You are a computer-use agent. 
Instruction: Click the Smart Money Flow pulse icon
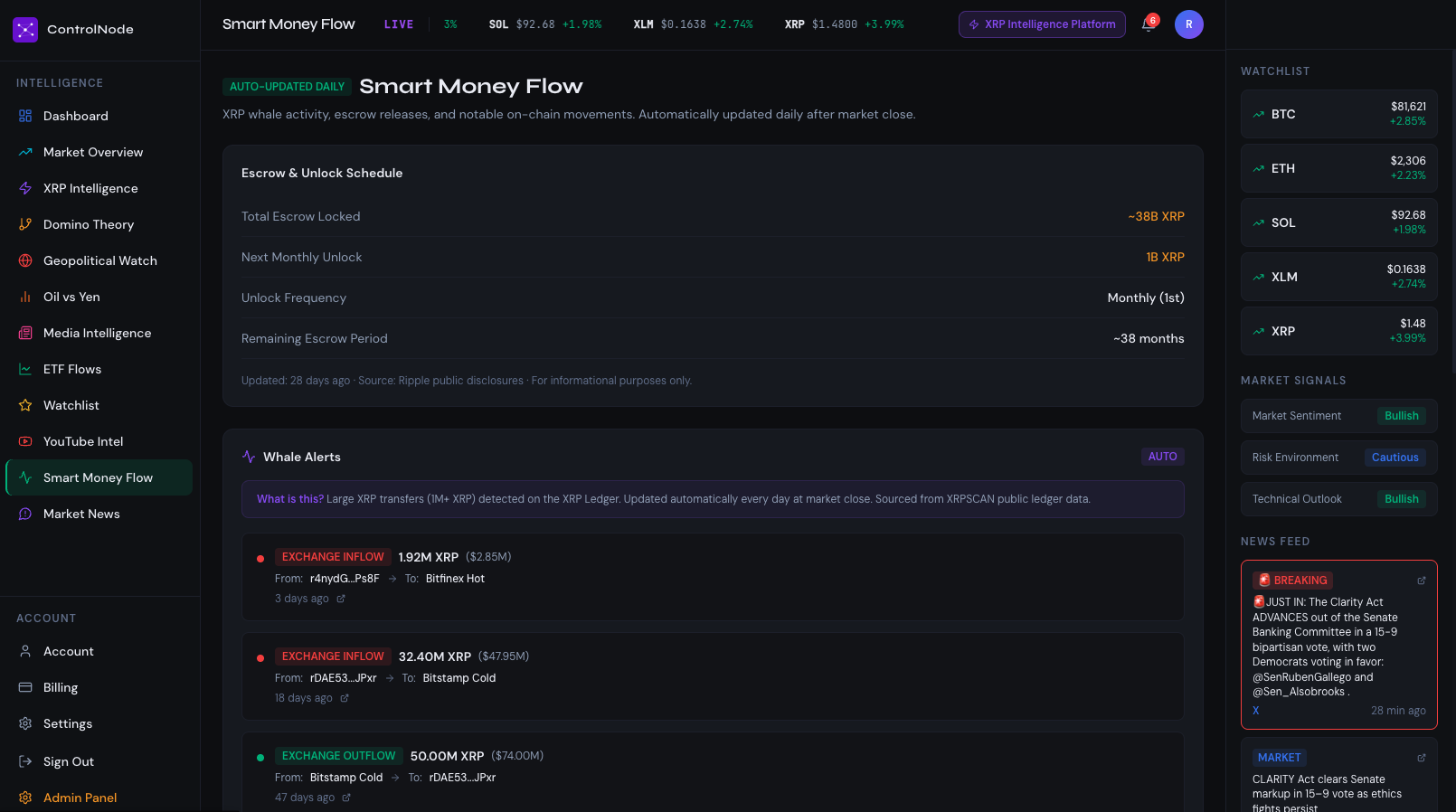[x=25, y=477]
